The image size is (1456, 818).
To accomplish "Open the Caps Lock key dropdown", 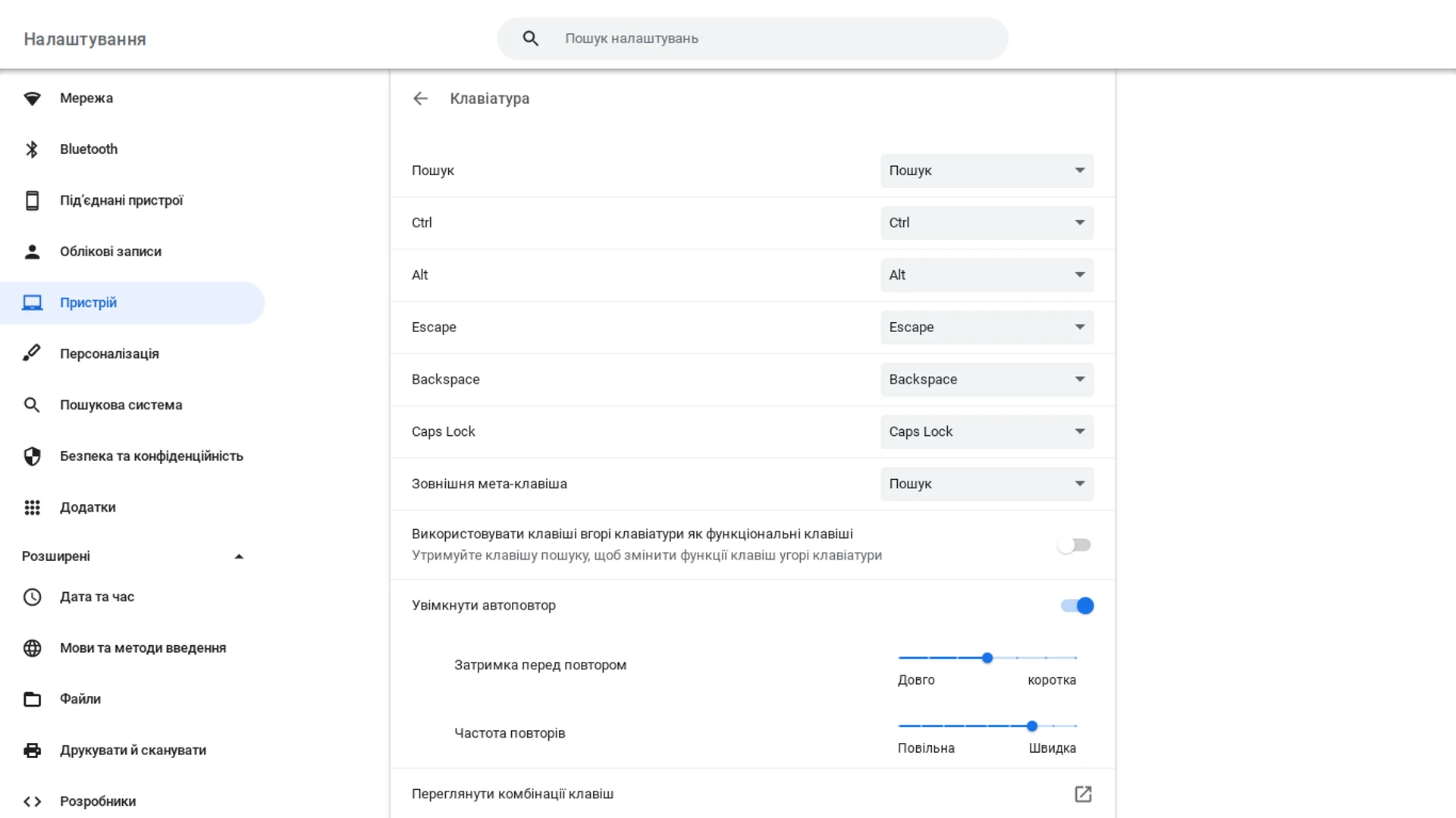I will 987,431.
